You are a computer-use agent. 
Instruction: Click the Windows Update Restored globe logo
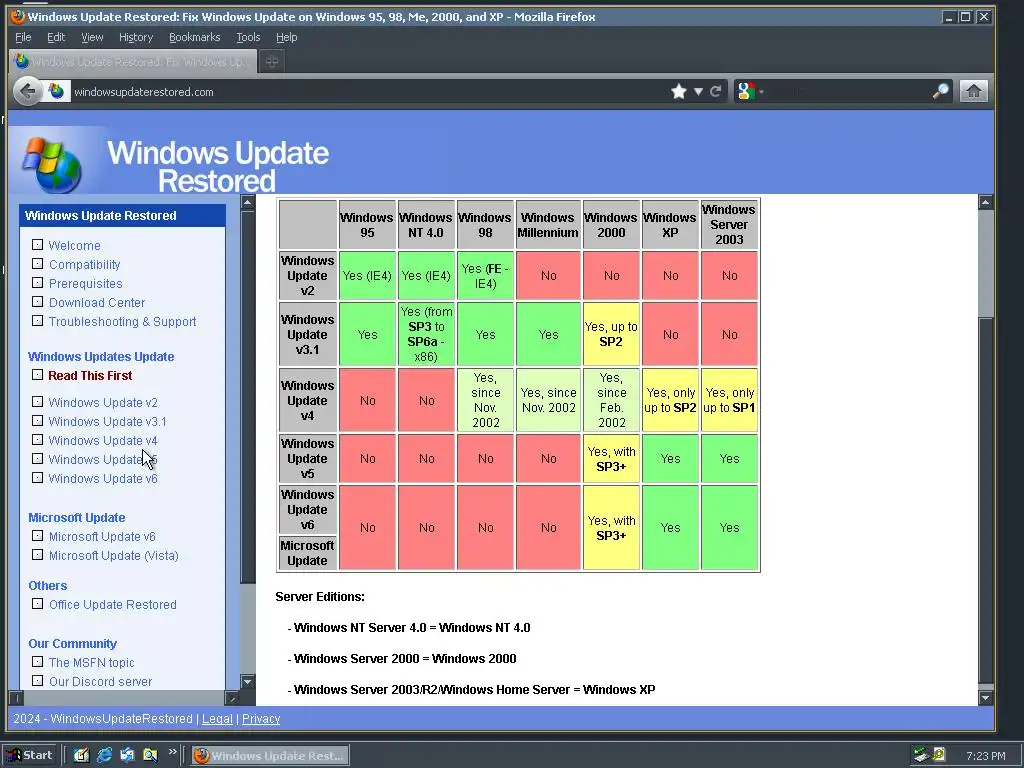[x=52, y=165]
